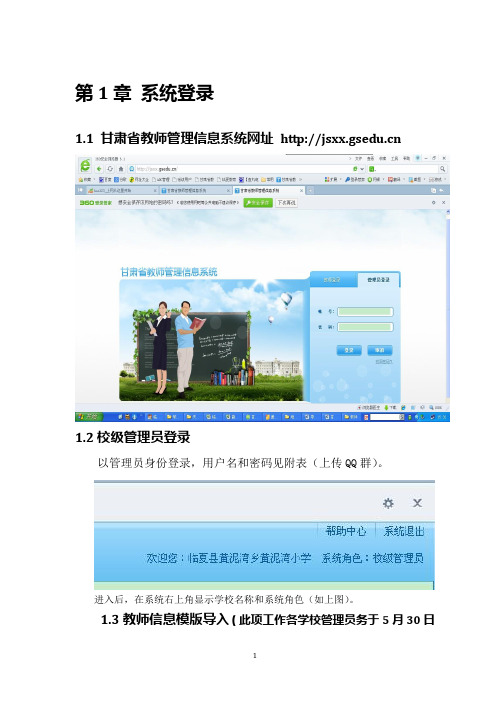Click the blue 重置 button
The width and height of the screenshot is (496, 702).
(380, 350)
